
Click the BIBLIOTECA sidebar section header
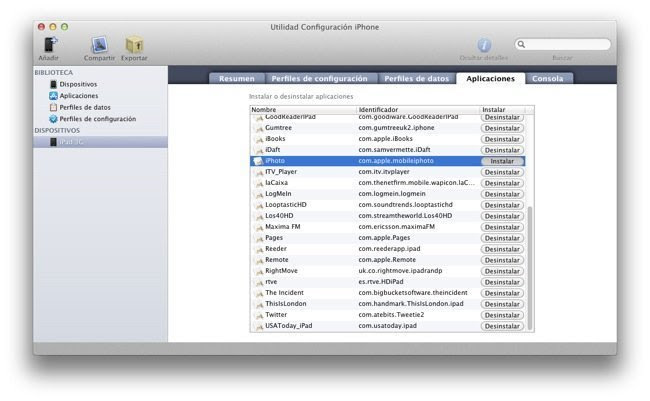click(x=53, y=73)
